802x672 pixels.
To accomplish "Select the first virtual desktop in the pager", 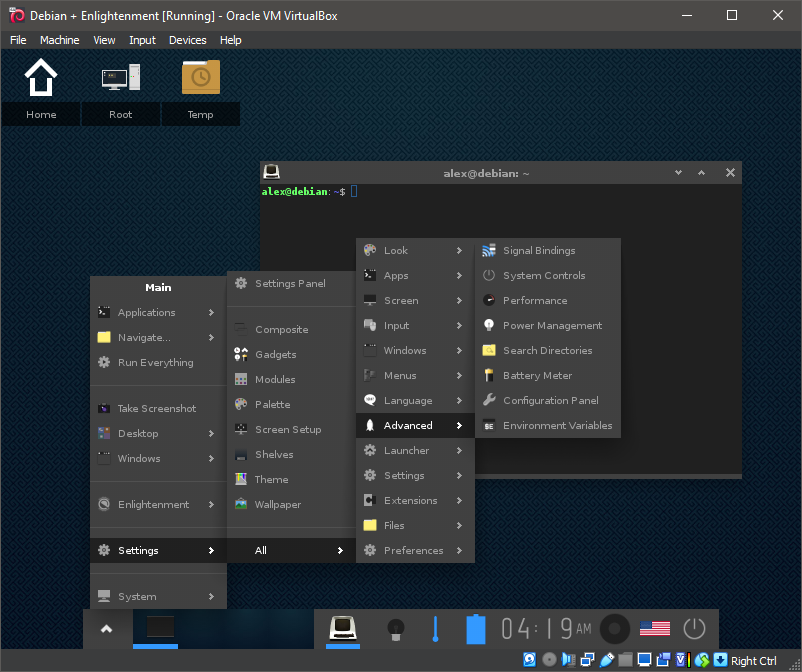I will pyautogui.click(x=160, y=628).
